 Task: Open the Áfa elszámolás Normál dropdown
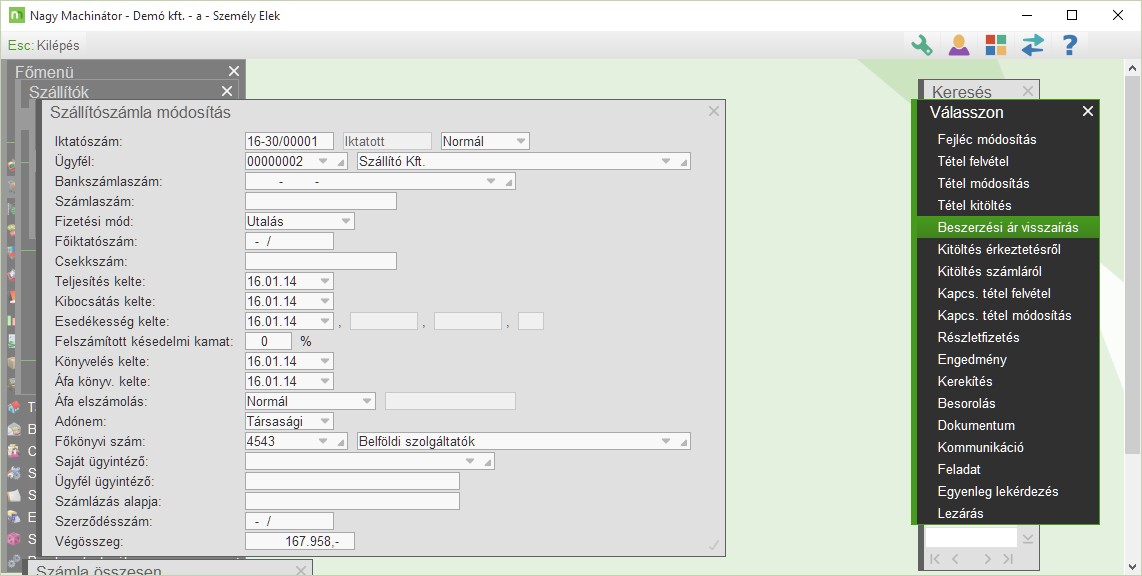[367, 401]
